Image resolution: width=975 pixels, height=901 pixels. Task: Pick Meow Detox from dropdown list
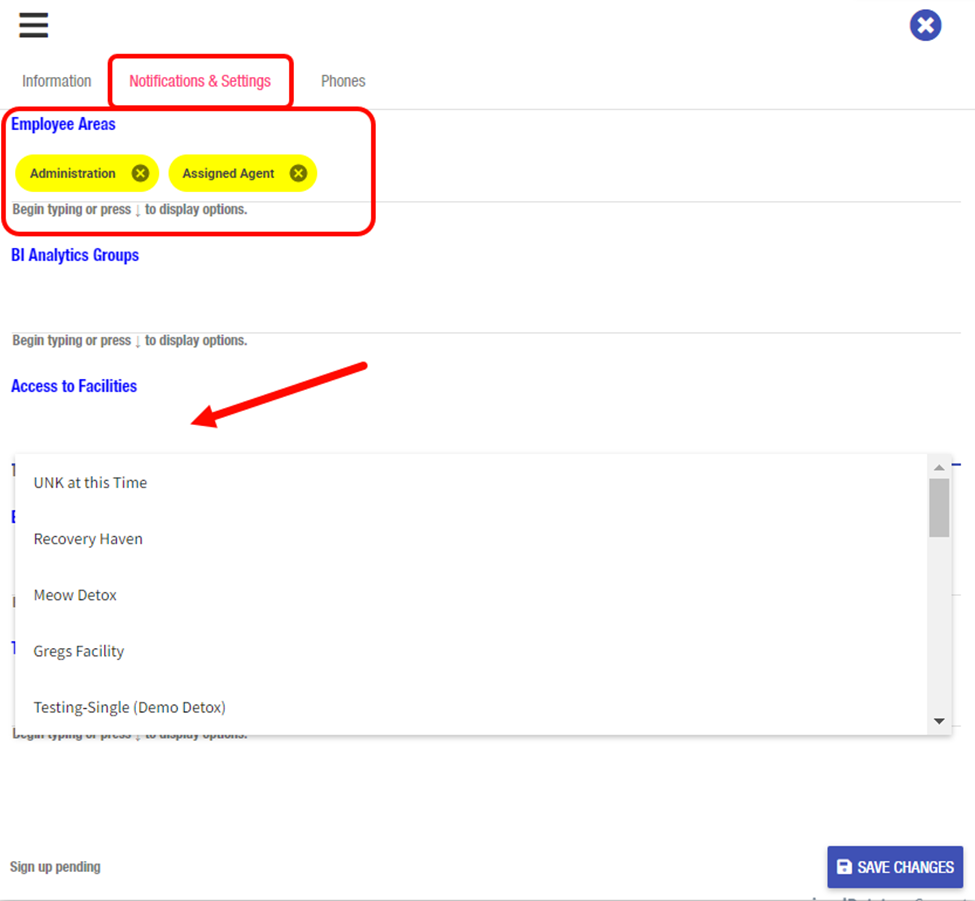(75, 595)
